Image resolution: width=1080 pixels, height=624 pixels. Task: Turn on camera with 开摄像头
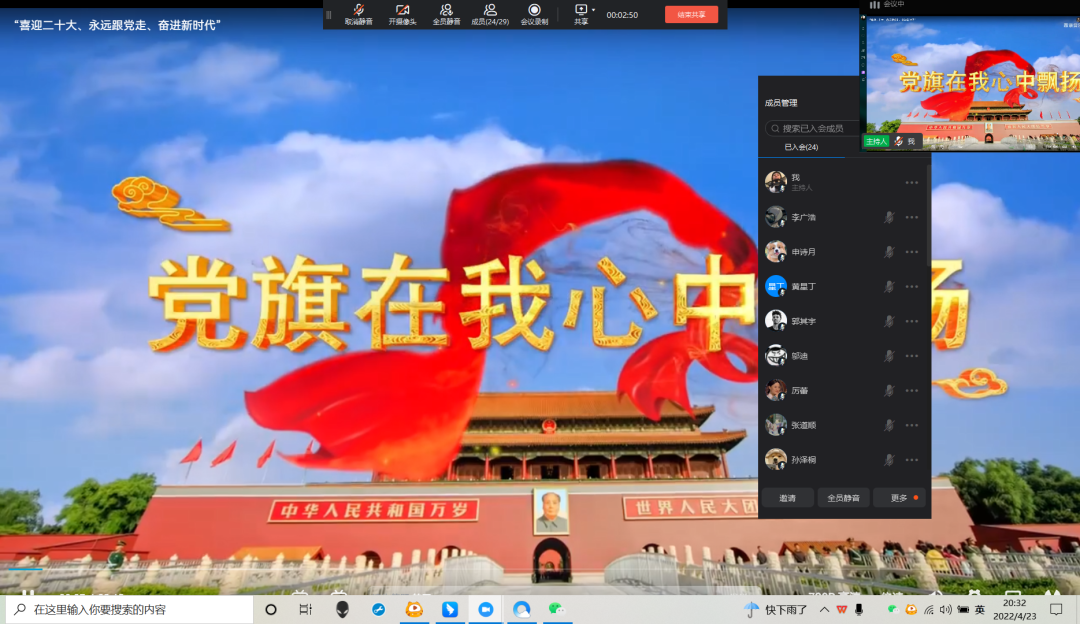[401, 11]
